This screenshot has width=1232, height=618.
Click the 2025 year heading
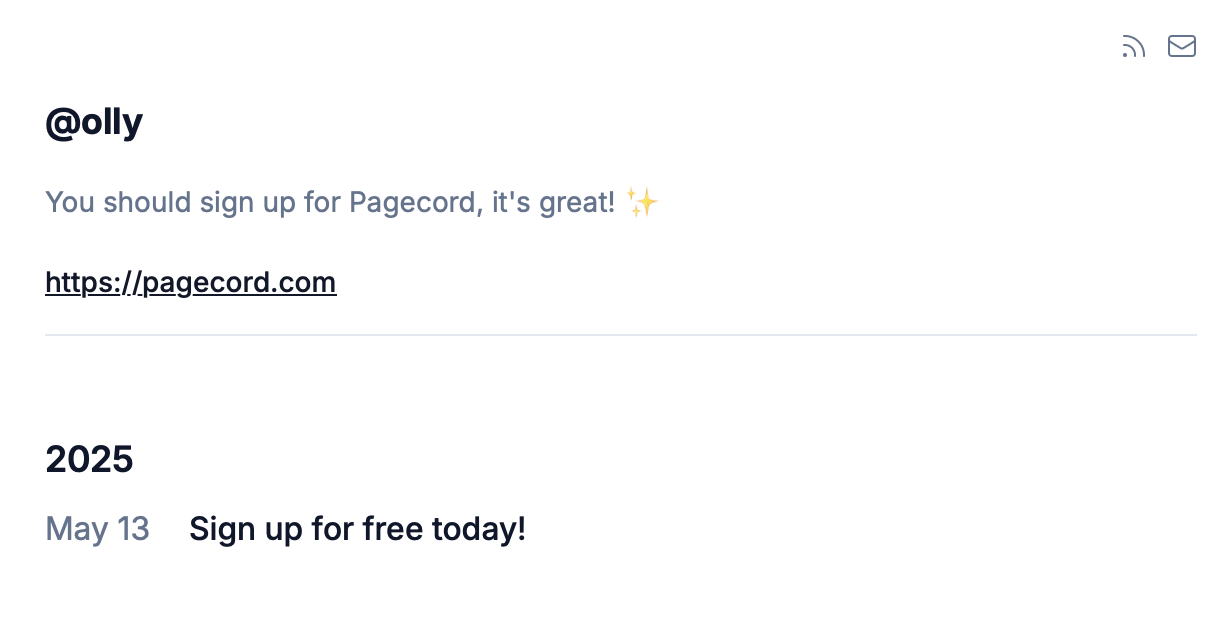point(89,460)
